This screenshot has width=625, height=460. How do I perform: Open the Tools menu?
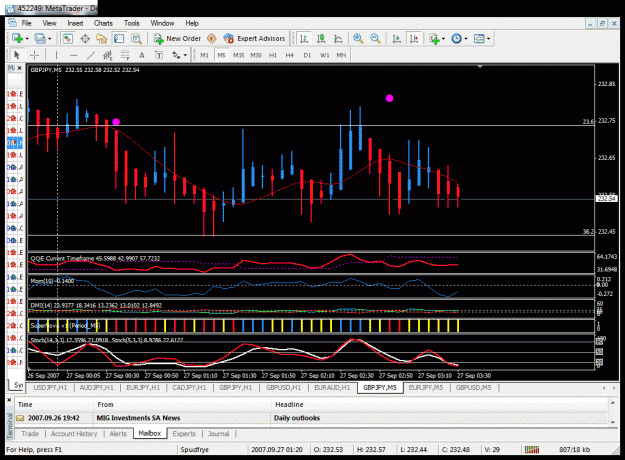click(132, 23)
